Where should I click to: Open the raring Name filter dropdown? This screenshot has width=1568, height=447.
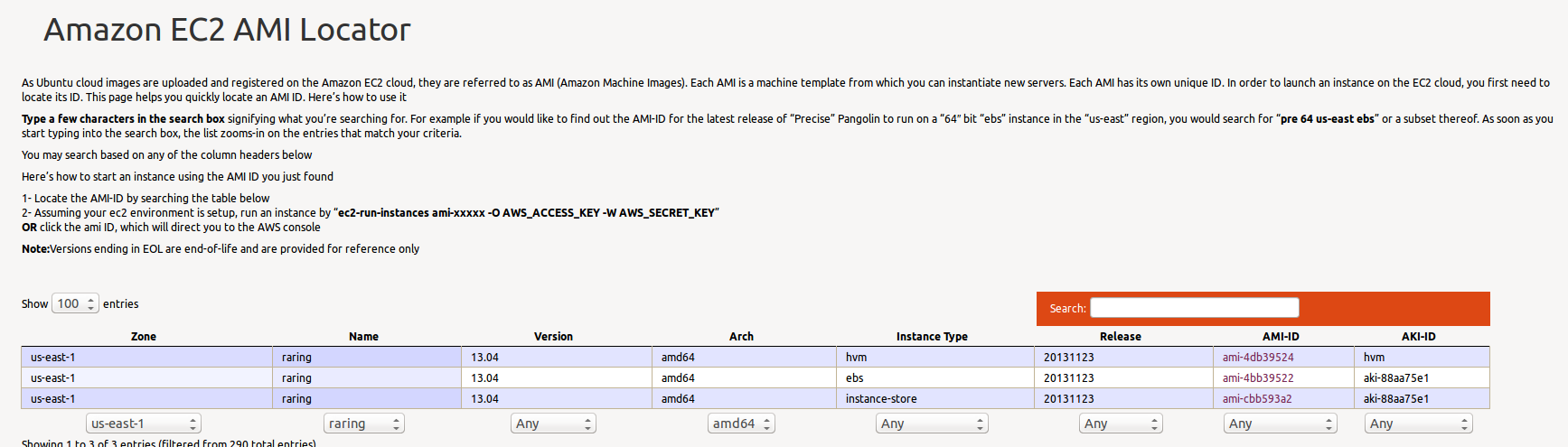[363, 424]
